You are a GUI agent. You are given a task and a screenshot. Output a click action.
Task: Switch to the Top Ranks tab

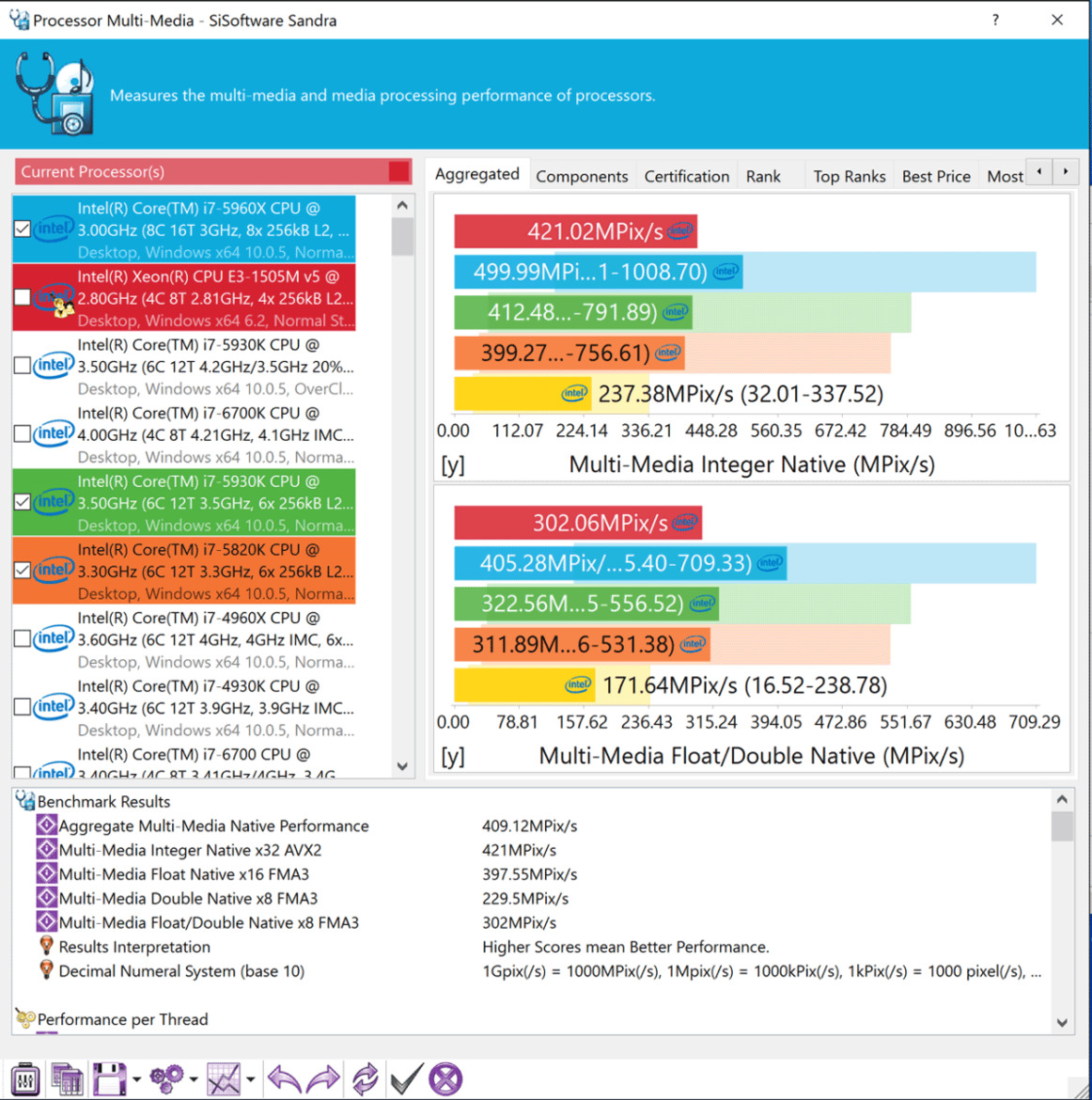pos(850,176)
